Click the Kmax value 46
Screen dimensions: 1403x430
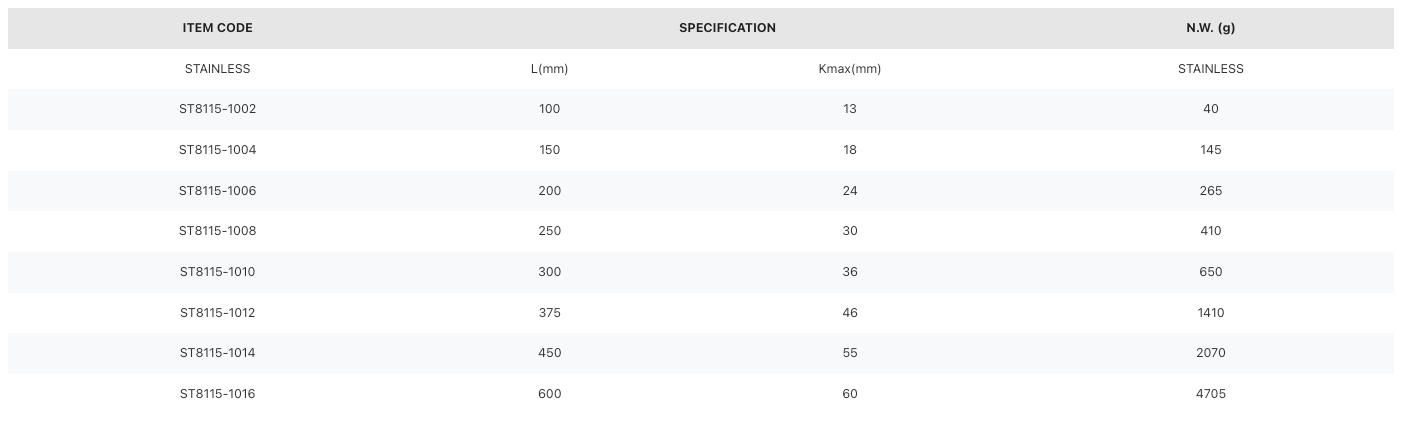point(849,313)
